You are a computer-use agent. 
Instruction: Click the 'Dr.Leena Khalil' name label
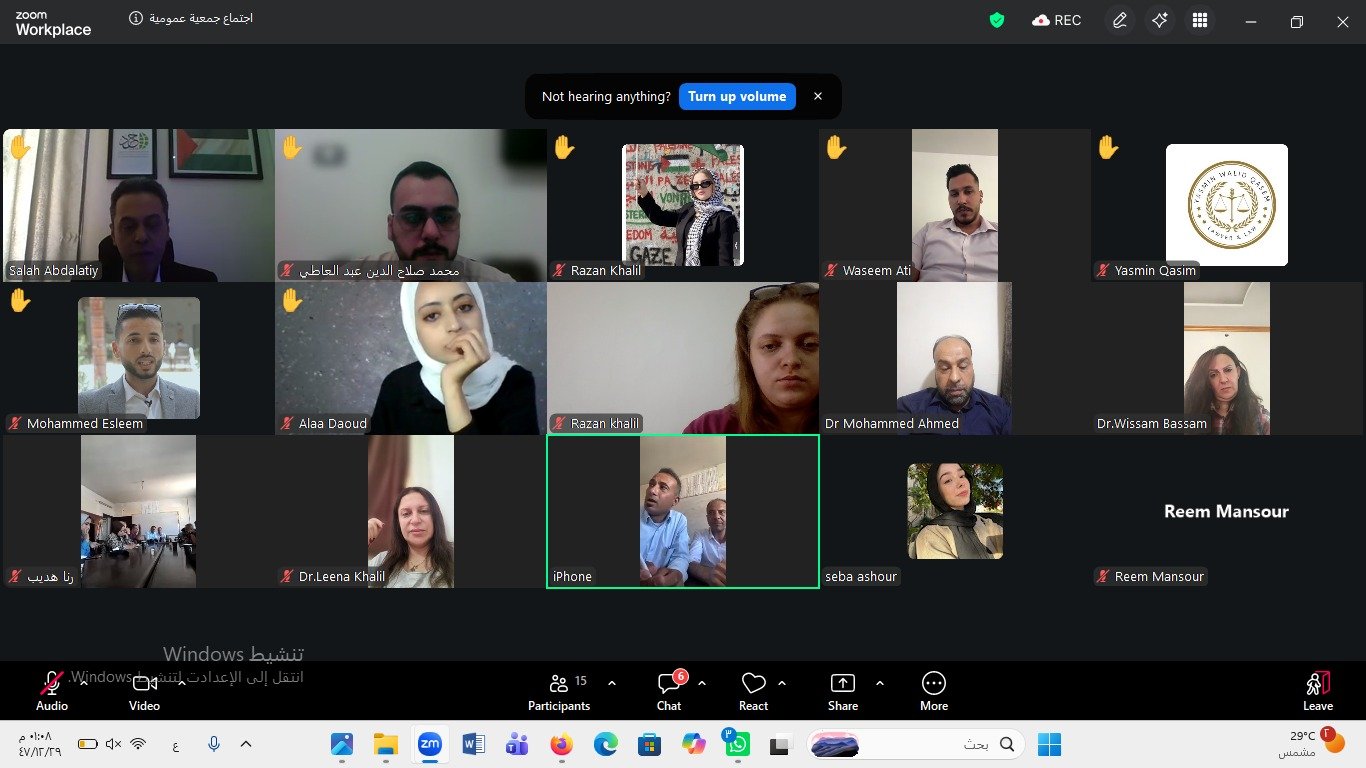tap(342, 577)
